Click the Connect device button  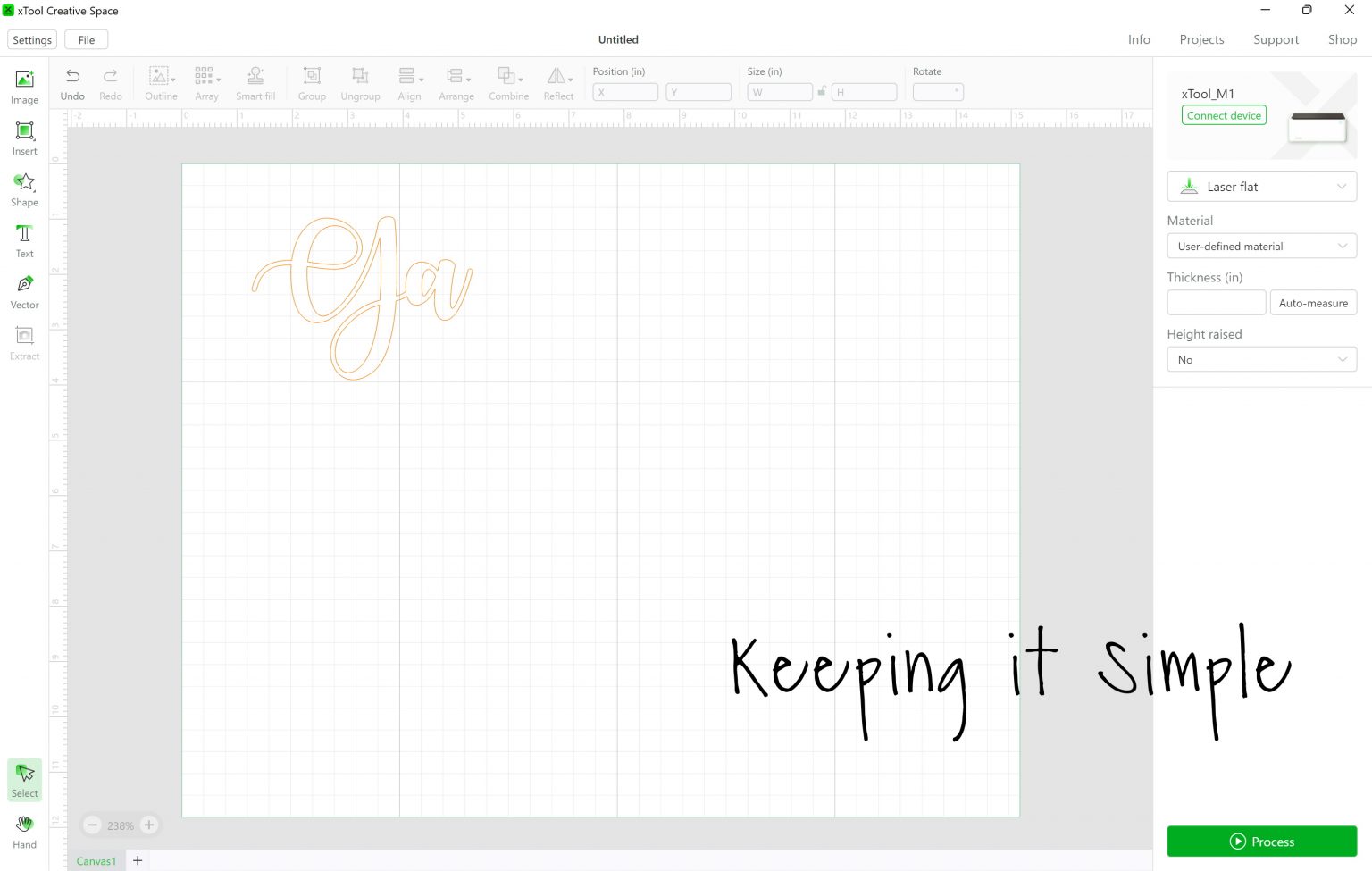(1224, 114)
